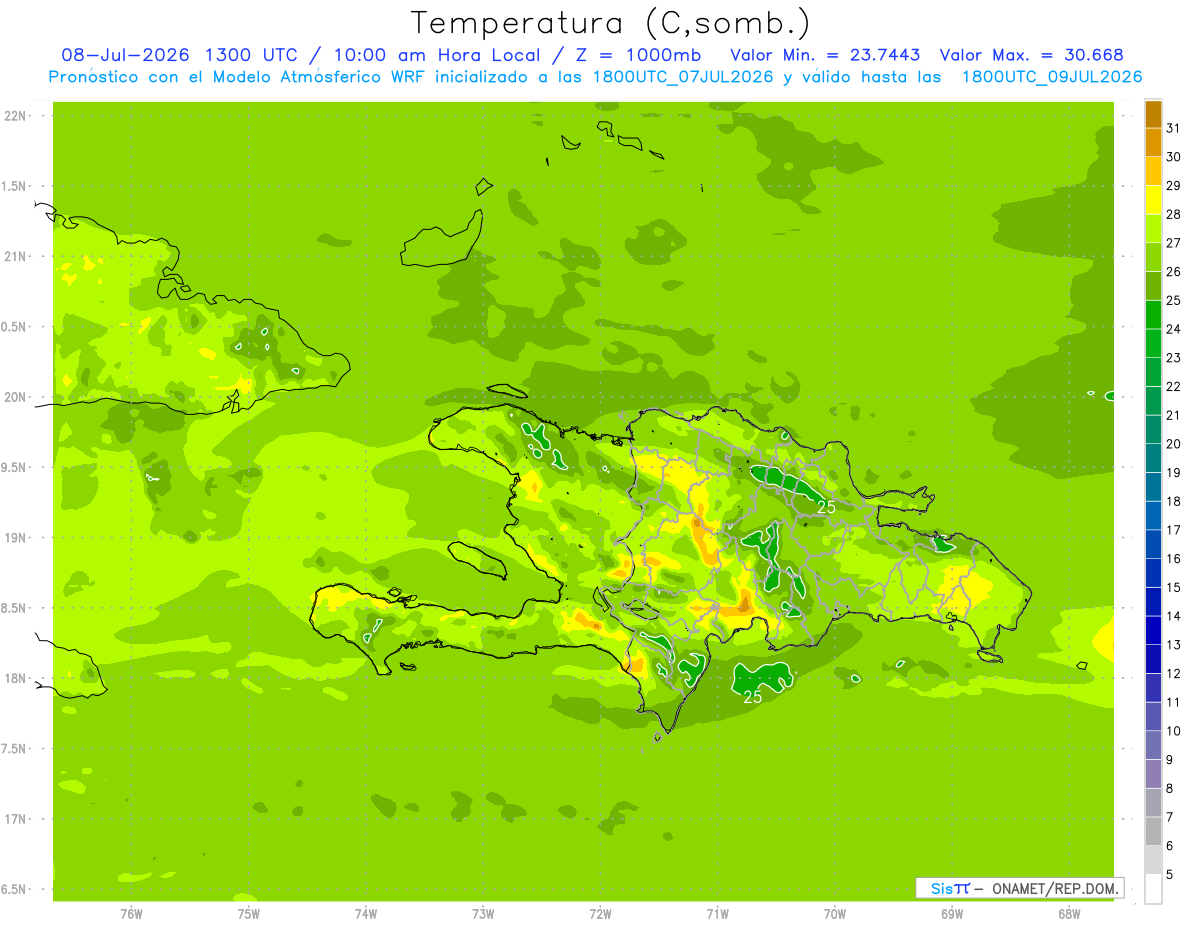
Task: Click the 'Temperatura (C,somb.)' title
Action: [611, 23]
